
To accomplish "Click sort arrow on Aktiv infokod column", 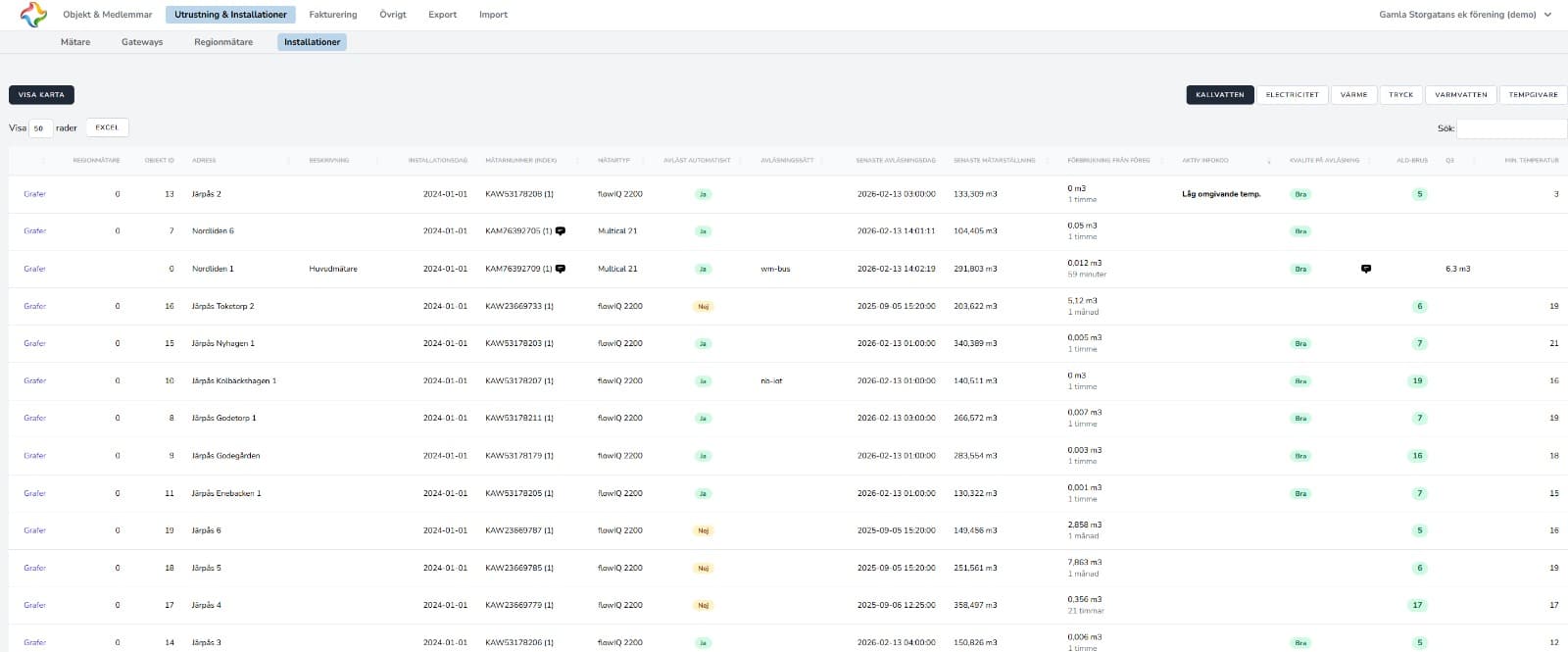I will (x=1269, y=161).
